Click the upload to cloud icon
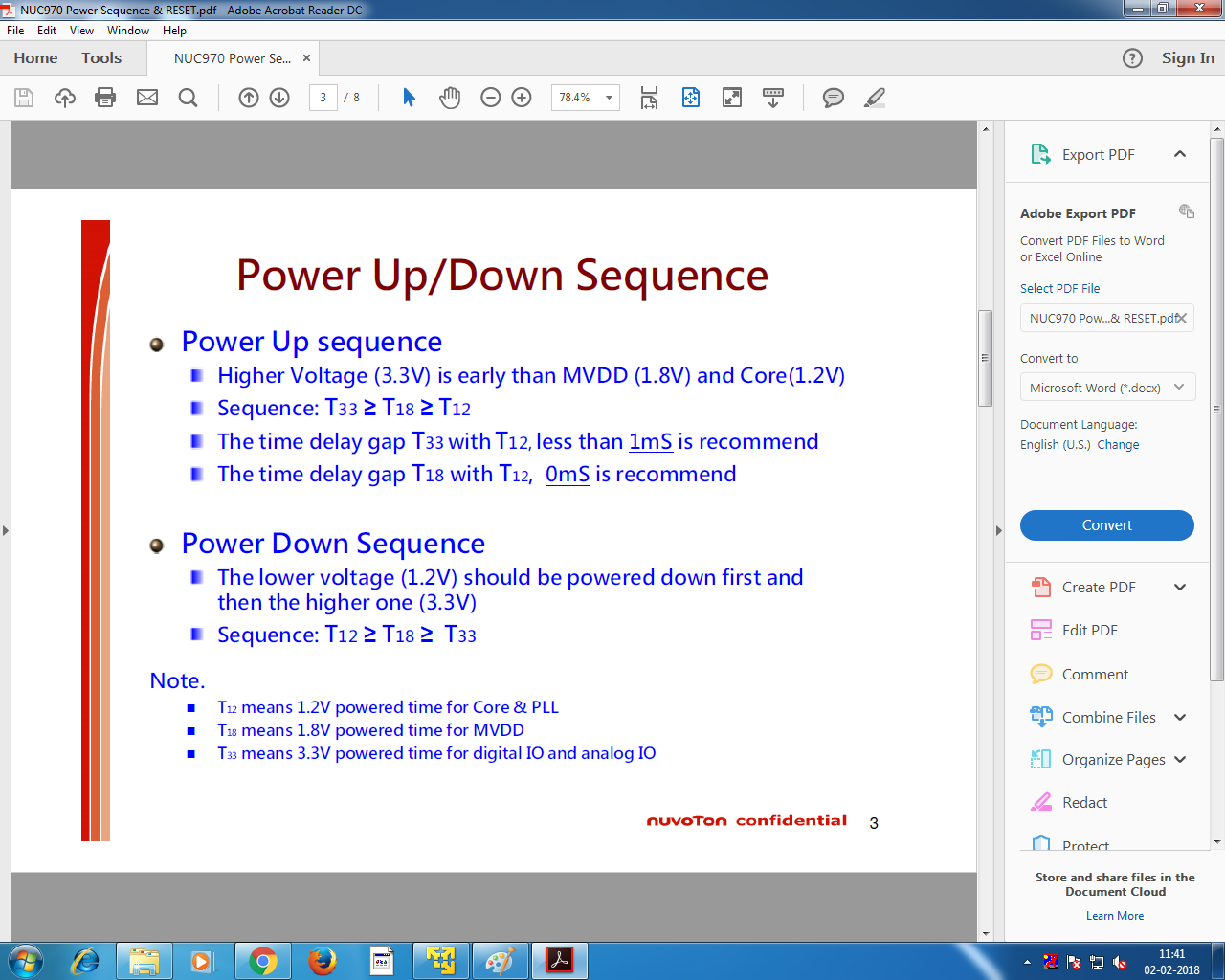1225x980 pixels. tap(65, 98)
